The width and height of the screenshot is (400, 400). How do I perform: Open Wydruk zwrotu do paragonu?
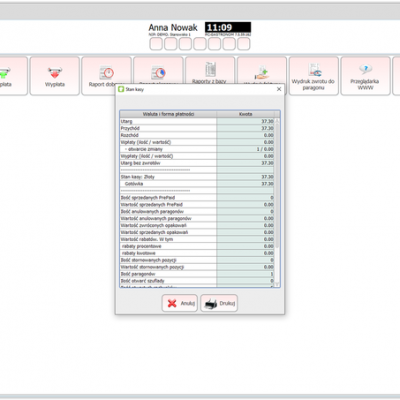314,76
